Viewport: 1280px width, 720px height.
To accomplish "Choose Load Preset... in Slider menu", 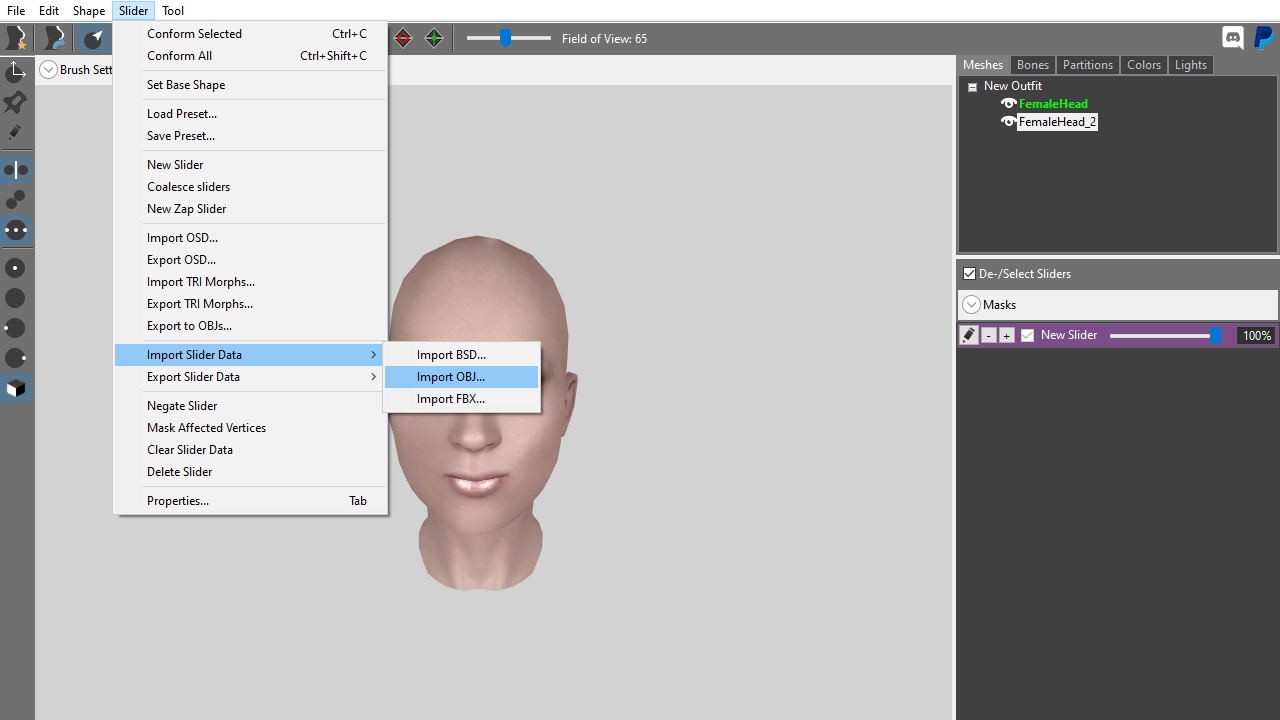I will (x=250, y=114).
